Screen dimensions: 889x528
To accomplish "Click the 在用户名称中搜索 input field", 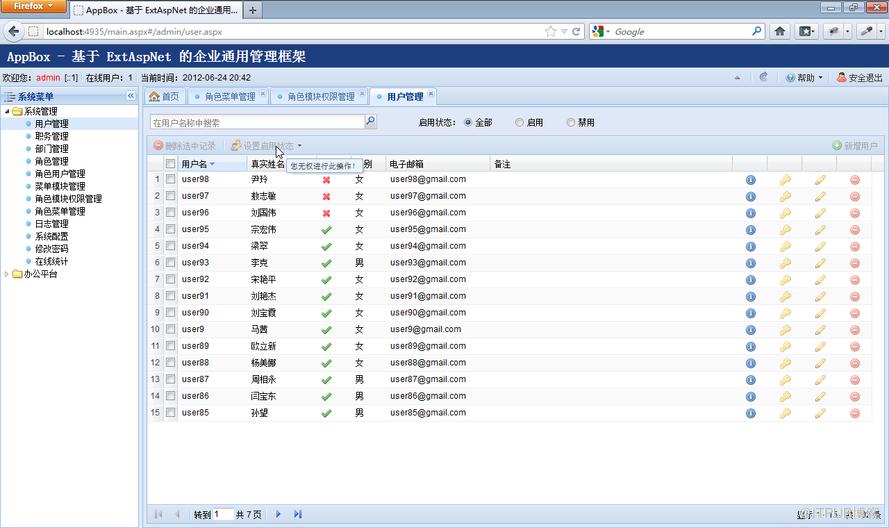I will pos(257,122).
